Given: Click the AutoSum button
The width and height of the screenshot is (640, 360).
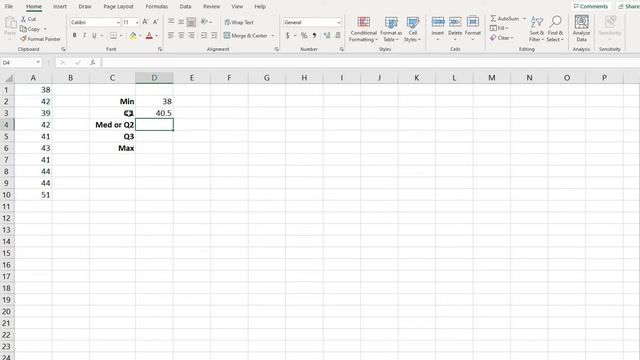Looking at the screenshot, I should [x=504, y=18].
